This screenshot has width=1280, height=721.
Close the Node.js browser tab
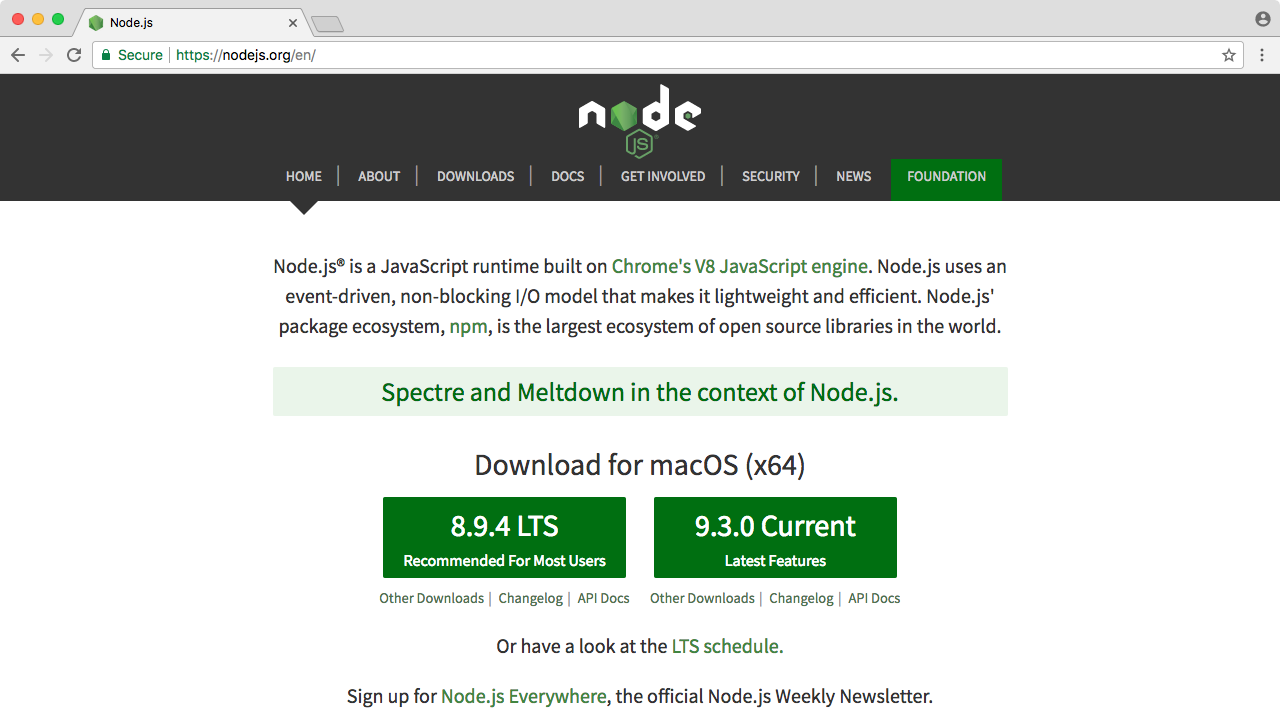point(293,22)
